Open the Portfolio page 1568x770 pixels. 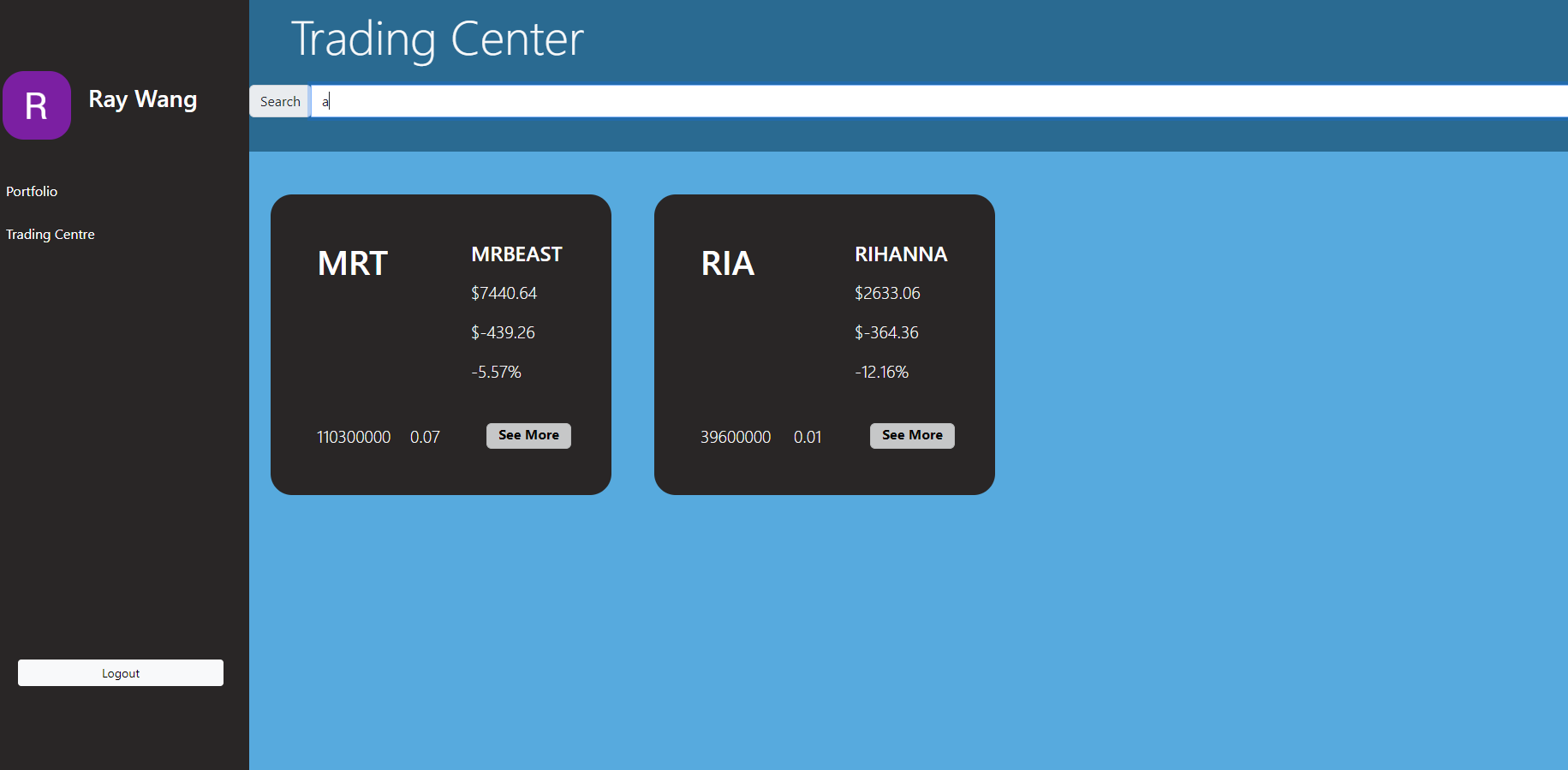tap(32, 191)
